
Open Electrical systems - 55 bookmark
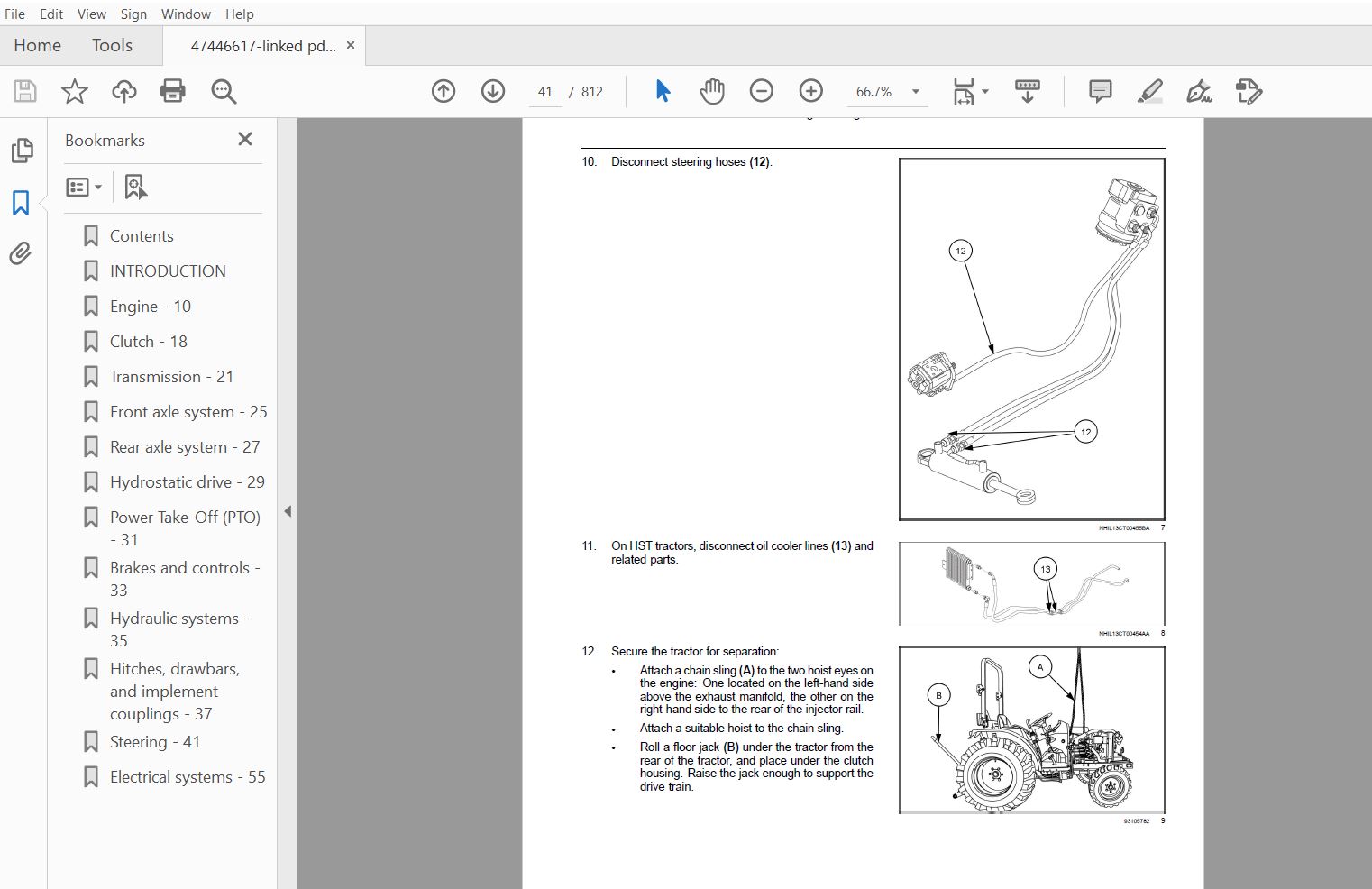point(188,777)
